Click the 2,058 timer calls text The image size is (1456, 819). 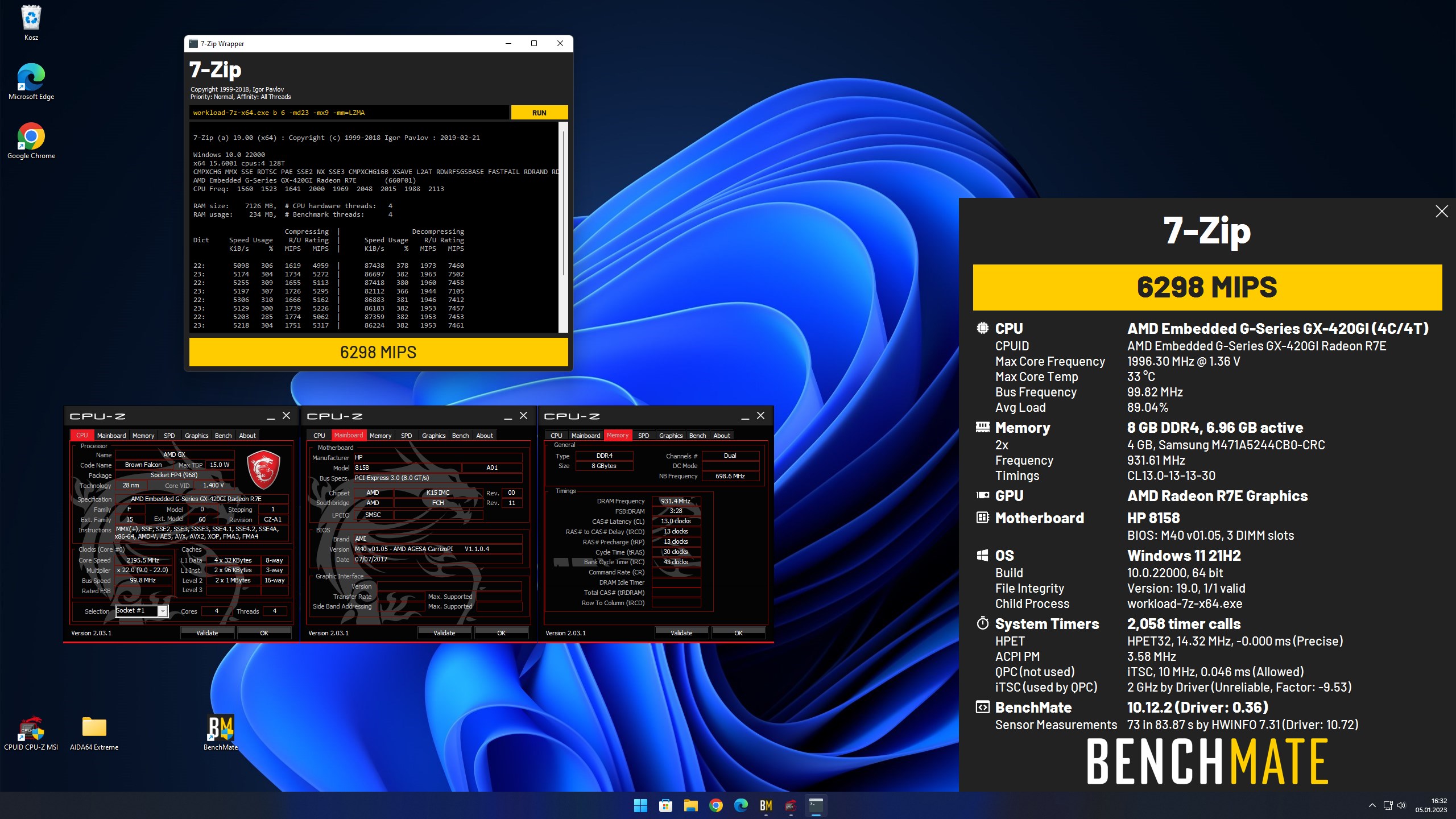pyautogui.click(x=1184, y=624)
